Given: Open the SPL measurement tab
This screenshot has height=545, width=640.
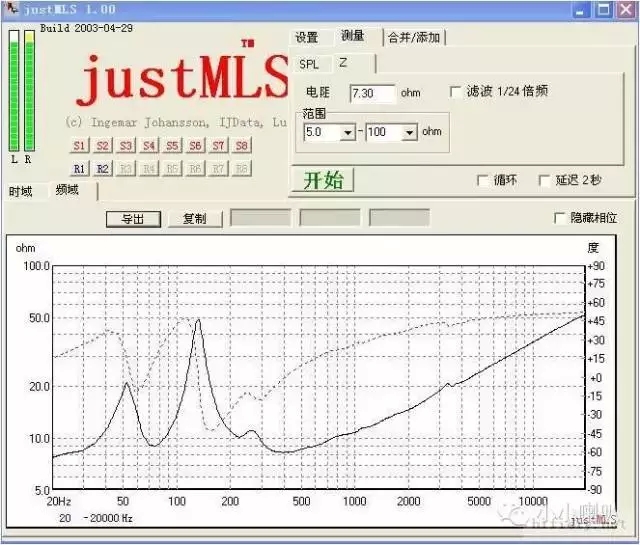Looking at the screenshot, I should click(309, 63).
